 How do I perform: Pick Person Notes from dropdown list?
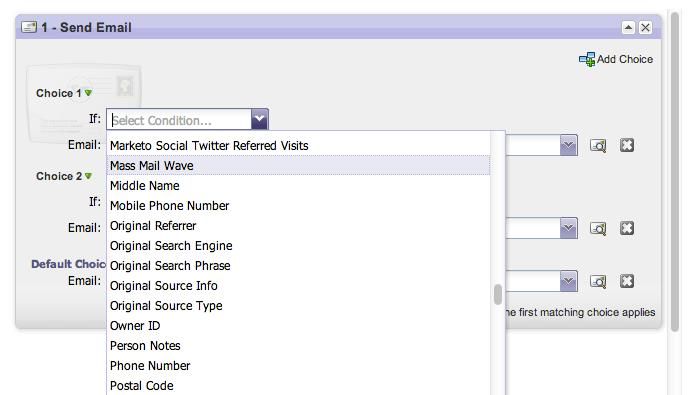(298, 346)
